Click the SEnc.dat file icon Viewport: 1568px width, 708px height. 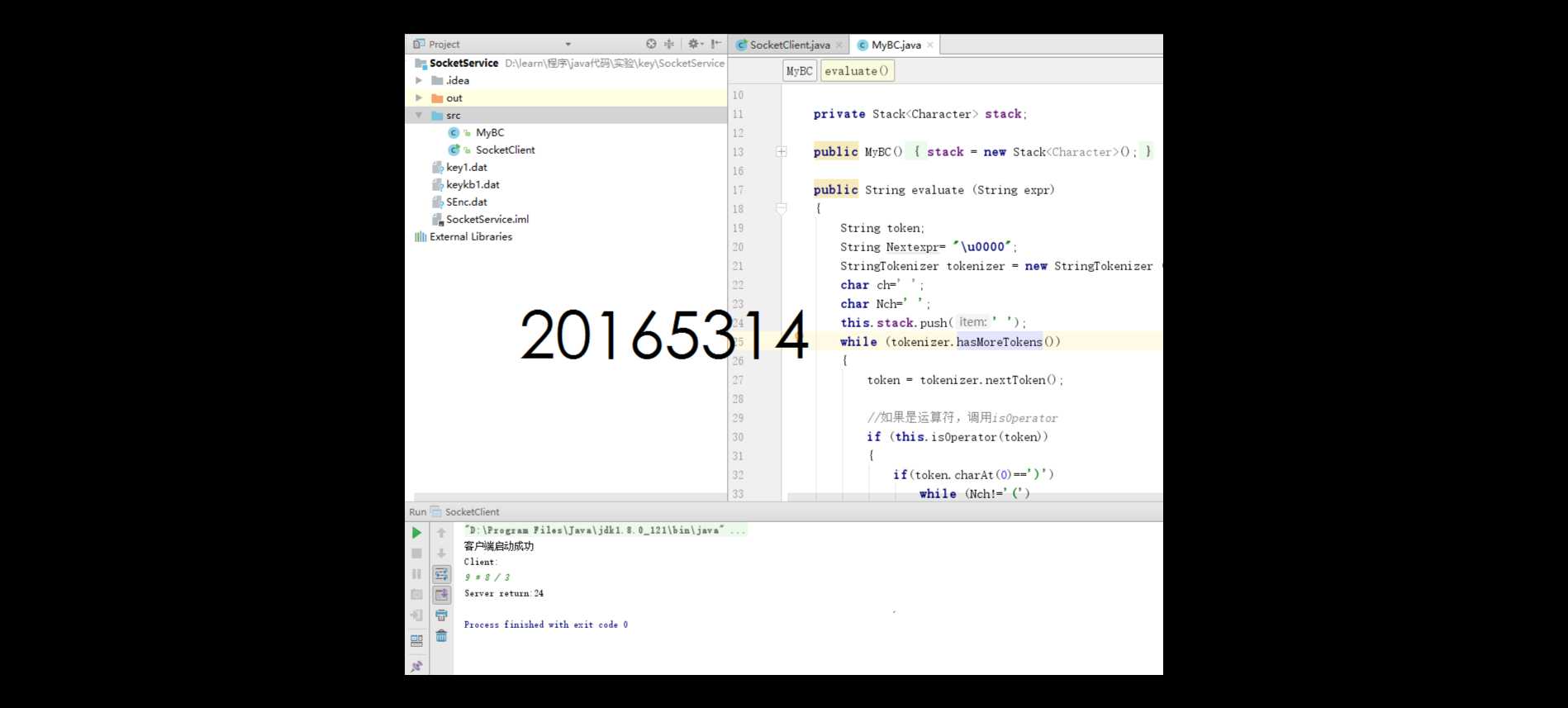point(438,202)
